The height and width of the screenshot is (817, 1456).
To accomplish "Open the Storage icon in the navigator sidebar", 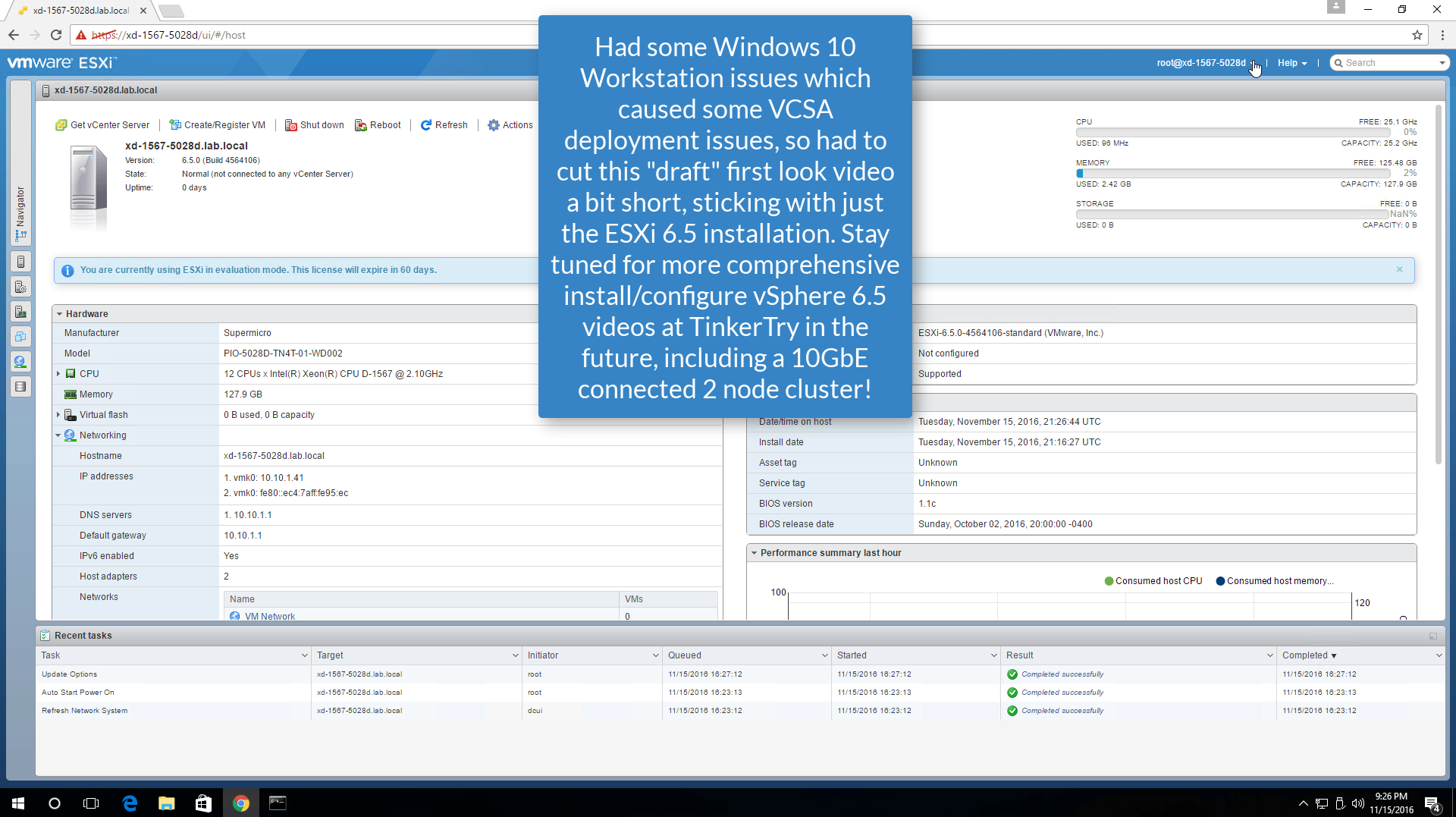I will [x=20, y=387].
